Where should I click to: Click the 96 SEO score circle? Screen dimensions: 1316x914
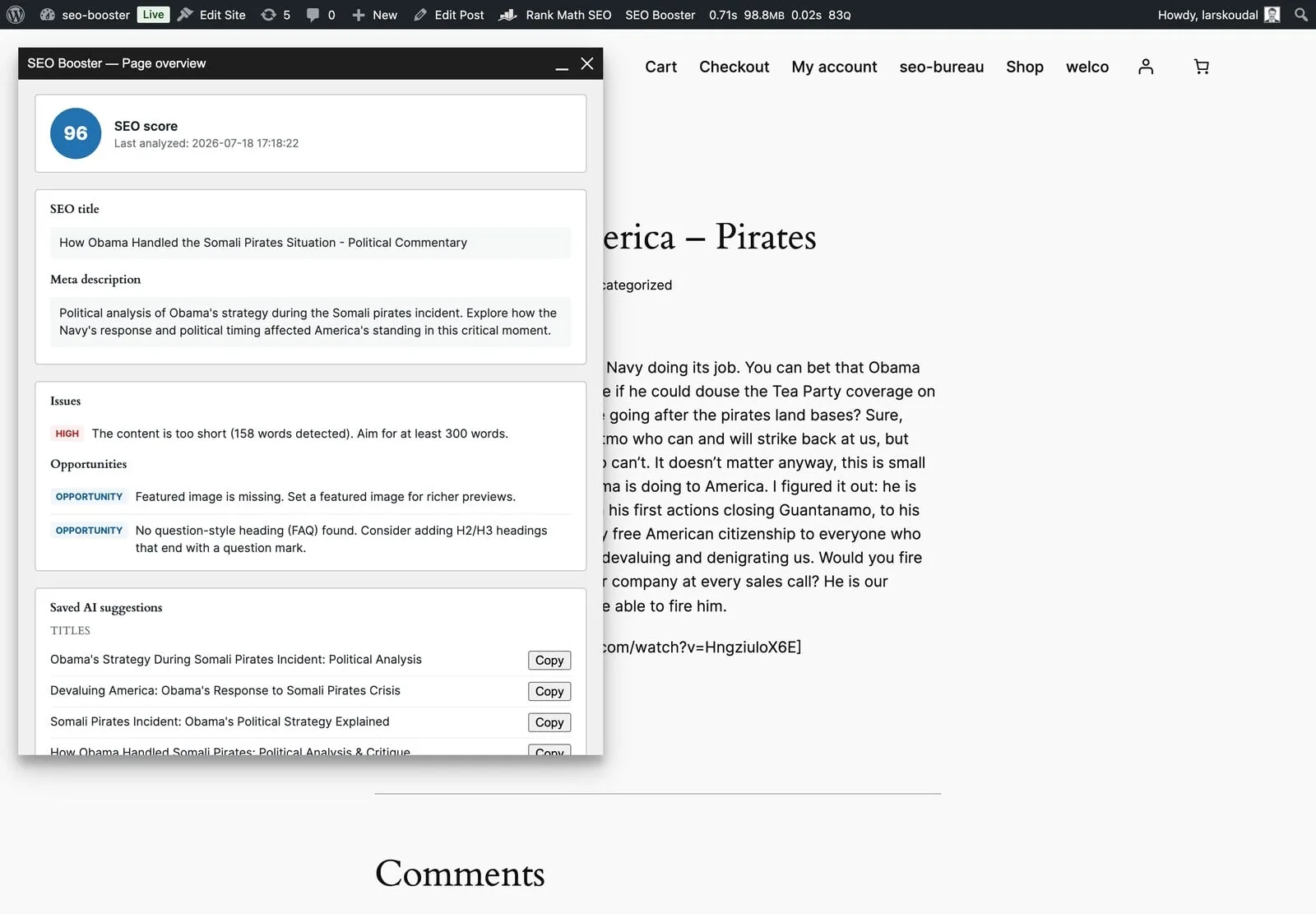coord(76,133)
